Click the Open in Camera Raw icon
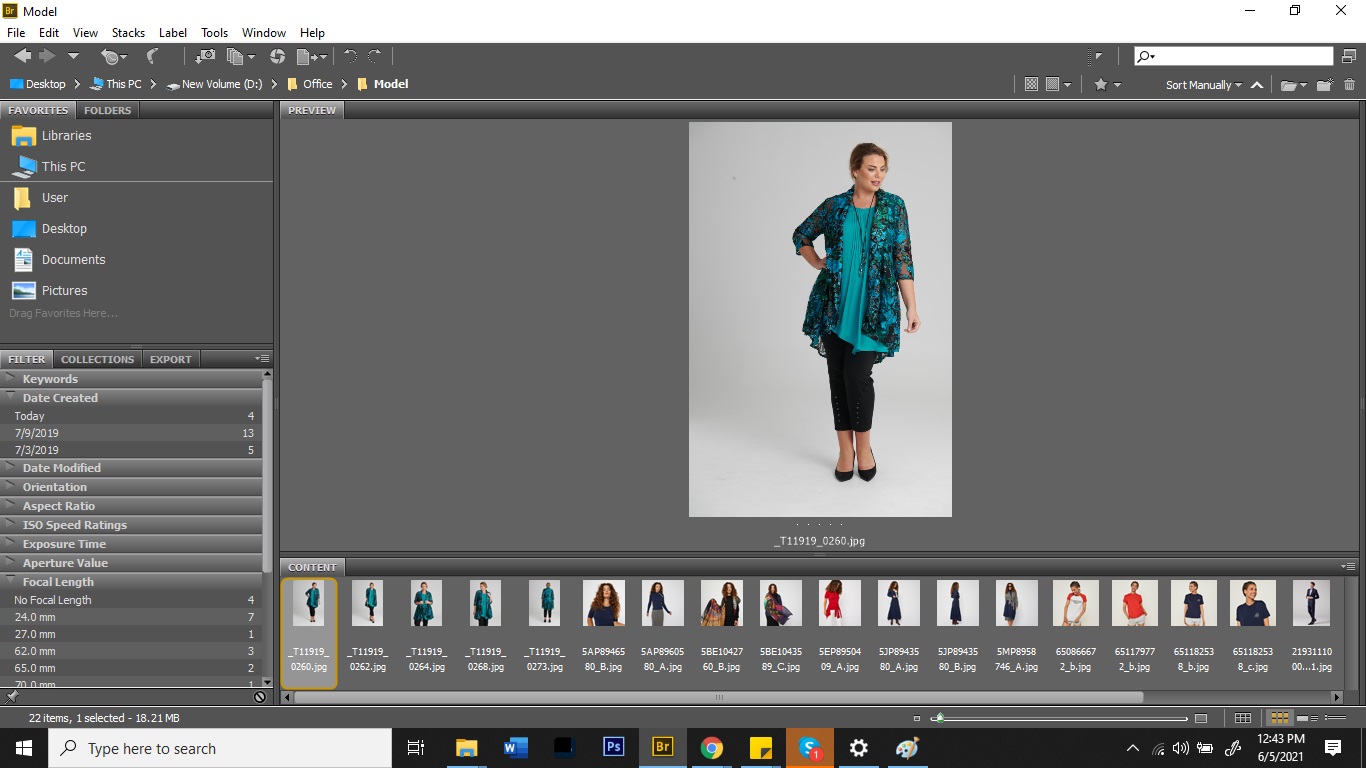This screenshot has width=1366, height=768. click(278, 57)
